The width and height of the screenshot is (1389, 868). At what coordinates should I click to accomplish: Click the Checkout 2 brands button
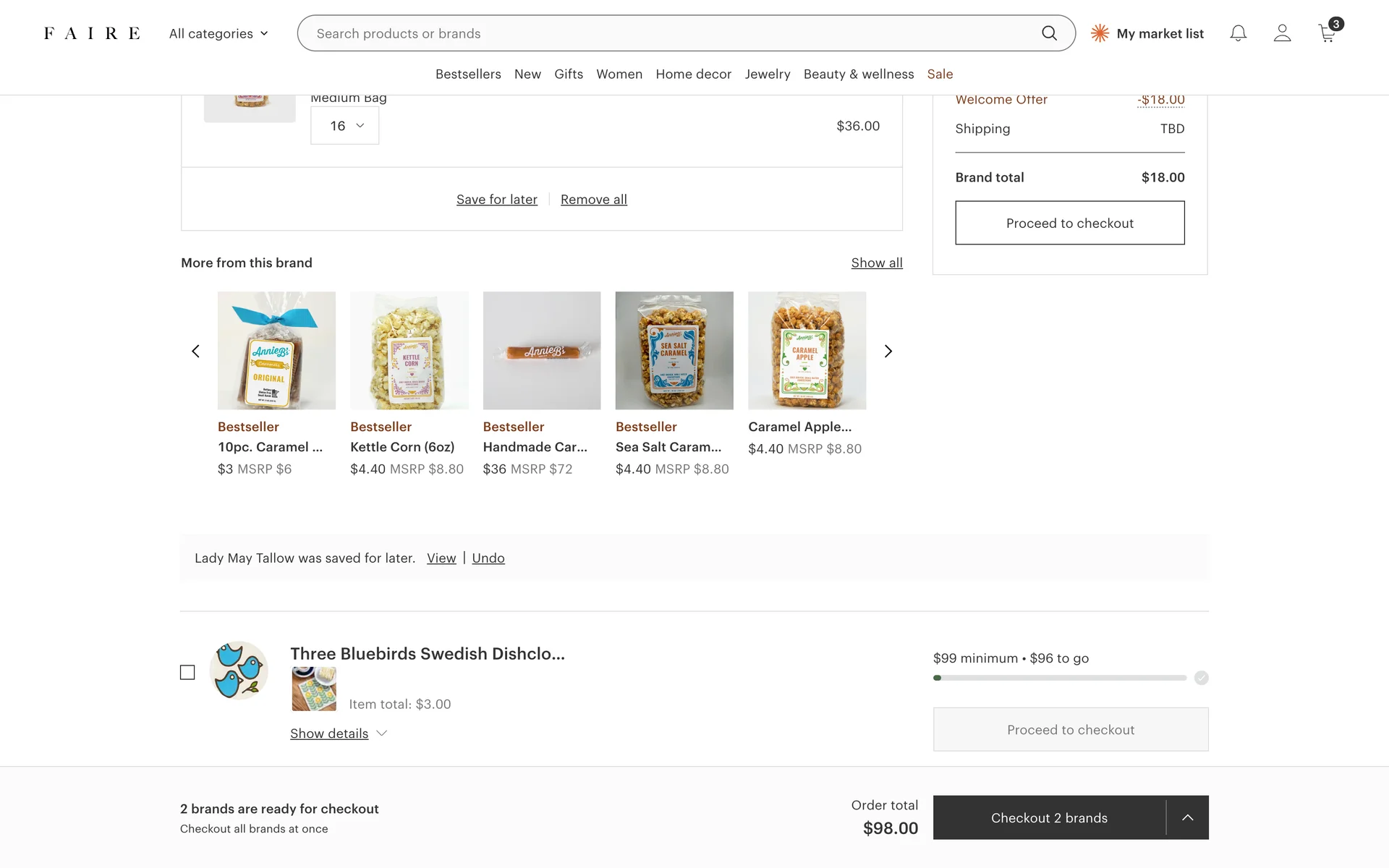tap(1049, 817)
